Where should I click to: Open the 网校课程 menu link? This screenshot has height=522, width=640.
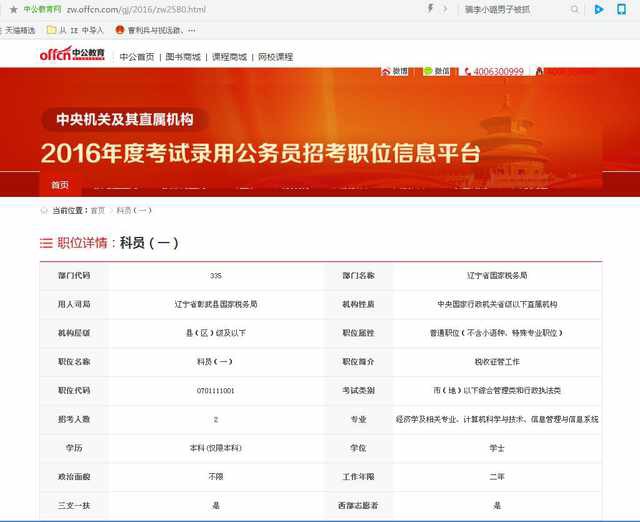tap(276, 57)
